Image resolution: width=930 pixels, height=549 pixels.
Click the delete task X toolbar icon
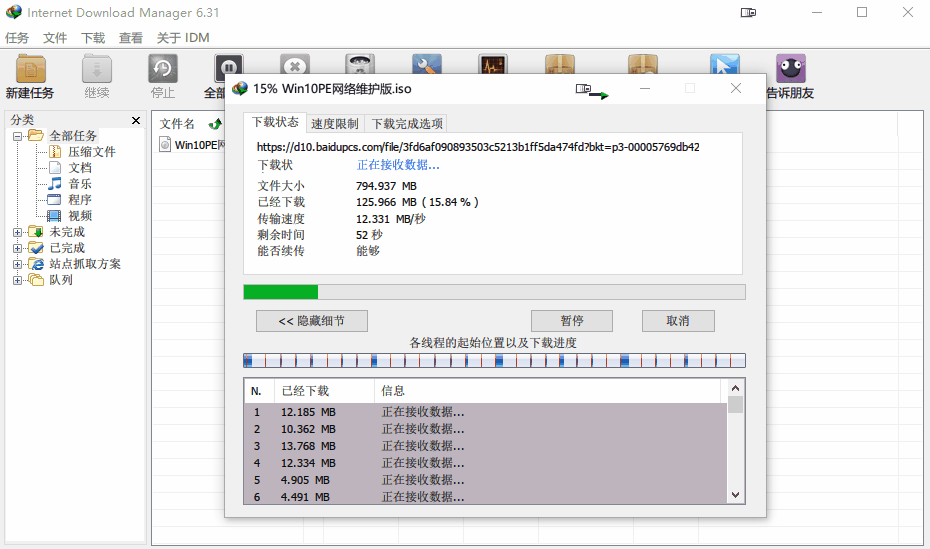tap(295, 64)
